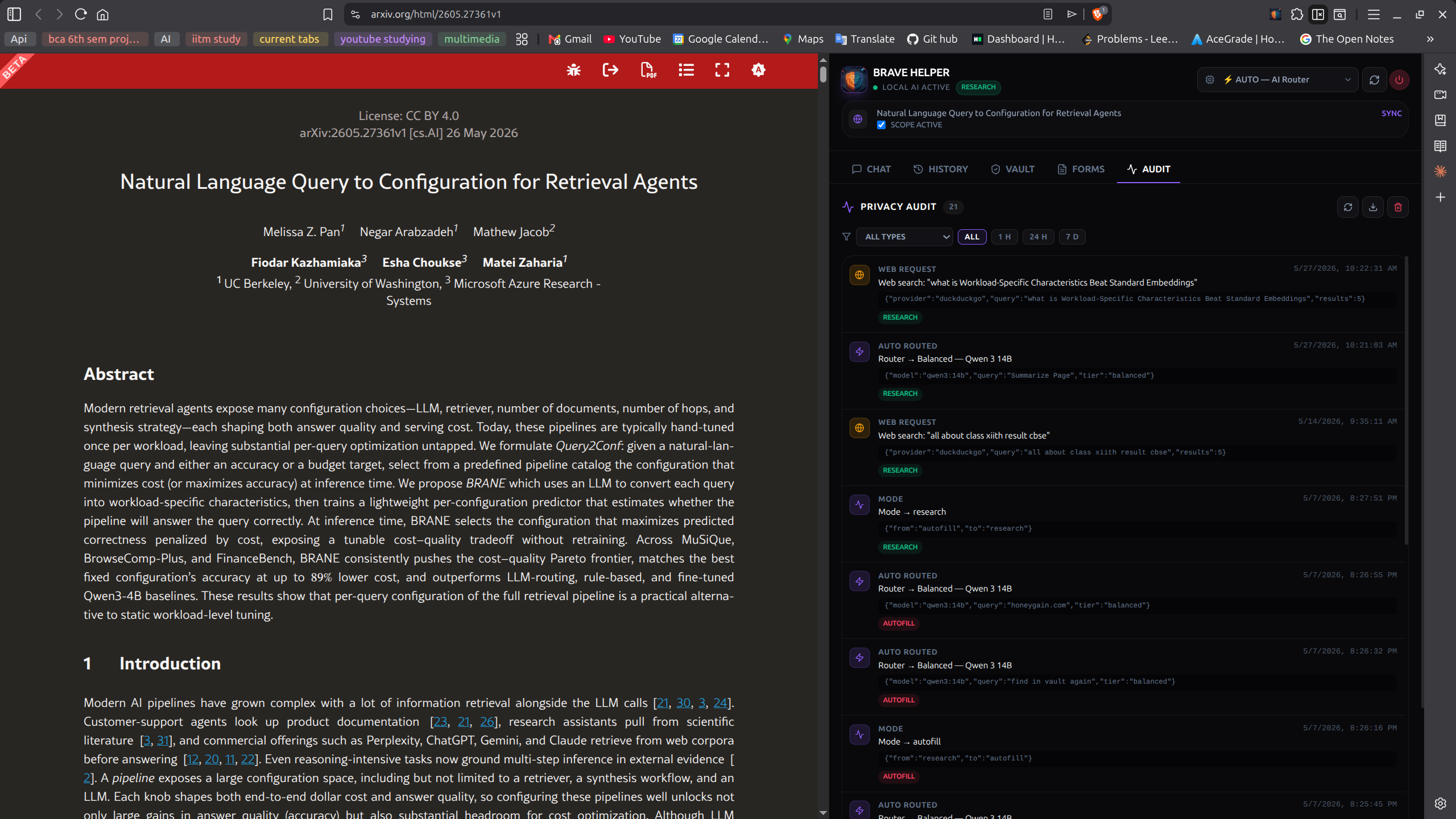
Task: Refresh the privacy audit log
Action: 1348,207
